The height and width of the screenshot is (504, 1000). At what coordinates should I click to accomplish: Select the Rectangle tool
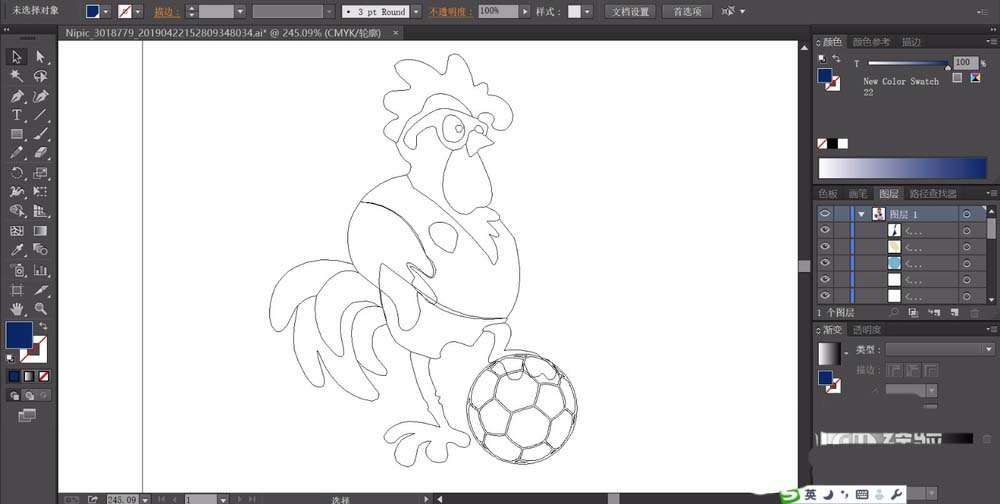point(17,135)
